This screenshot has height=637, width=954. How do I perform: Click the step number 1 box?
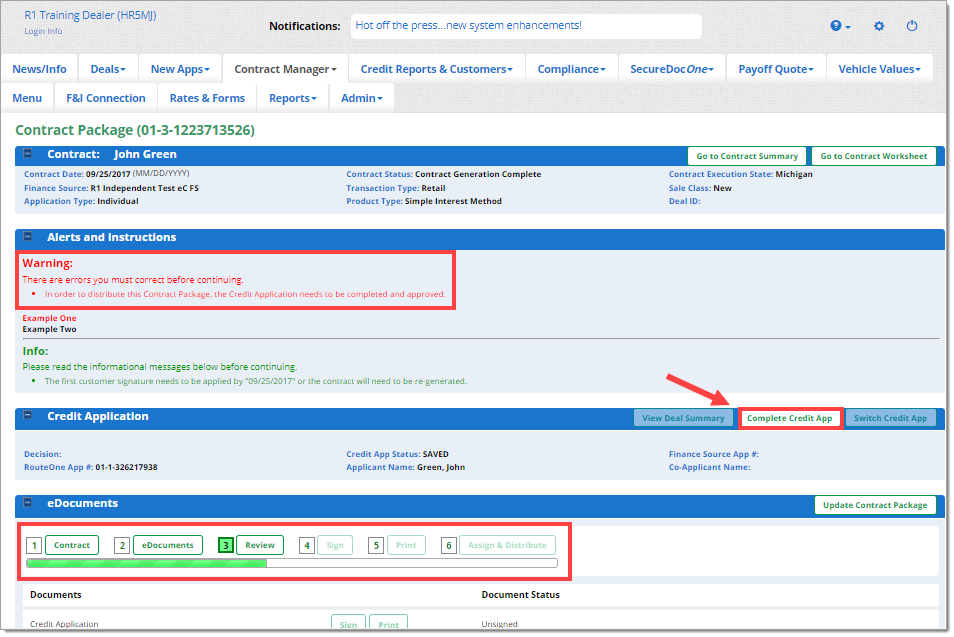35,545
